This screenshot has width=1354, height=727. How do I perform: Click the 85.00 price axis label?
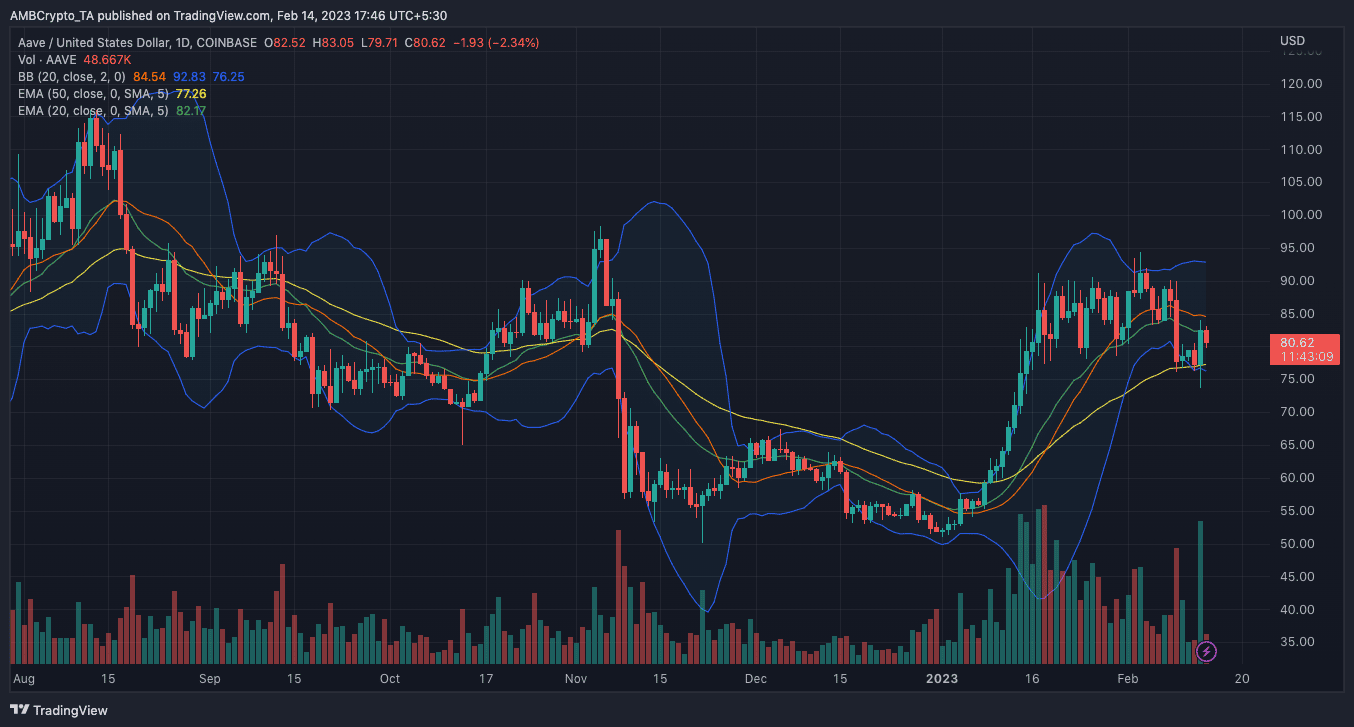[1298, 314]
